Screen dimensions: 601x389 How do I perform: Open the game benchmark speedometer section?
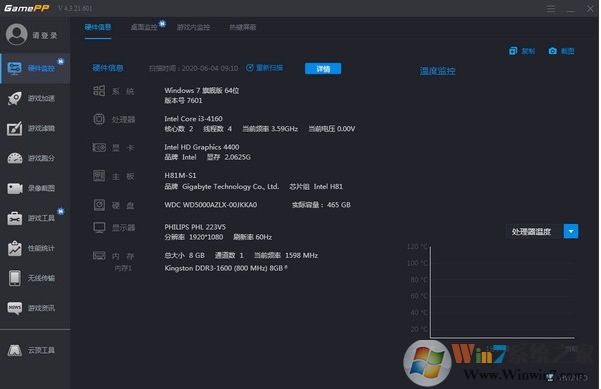(x=35, y=158)
